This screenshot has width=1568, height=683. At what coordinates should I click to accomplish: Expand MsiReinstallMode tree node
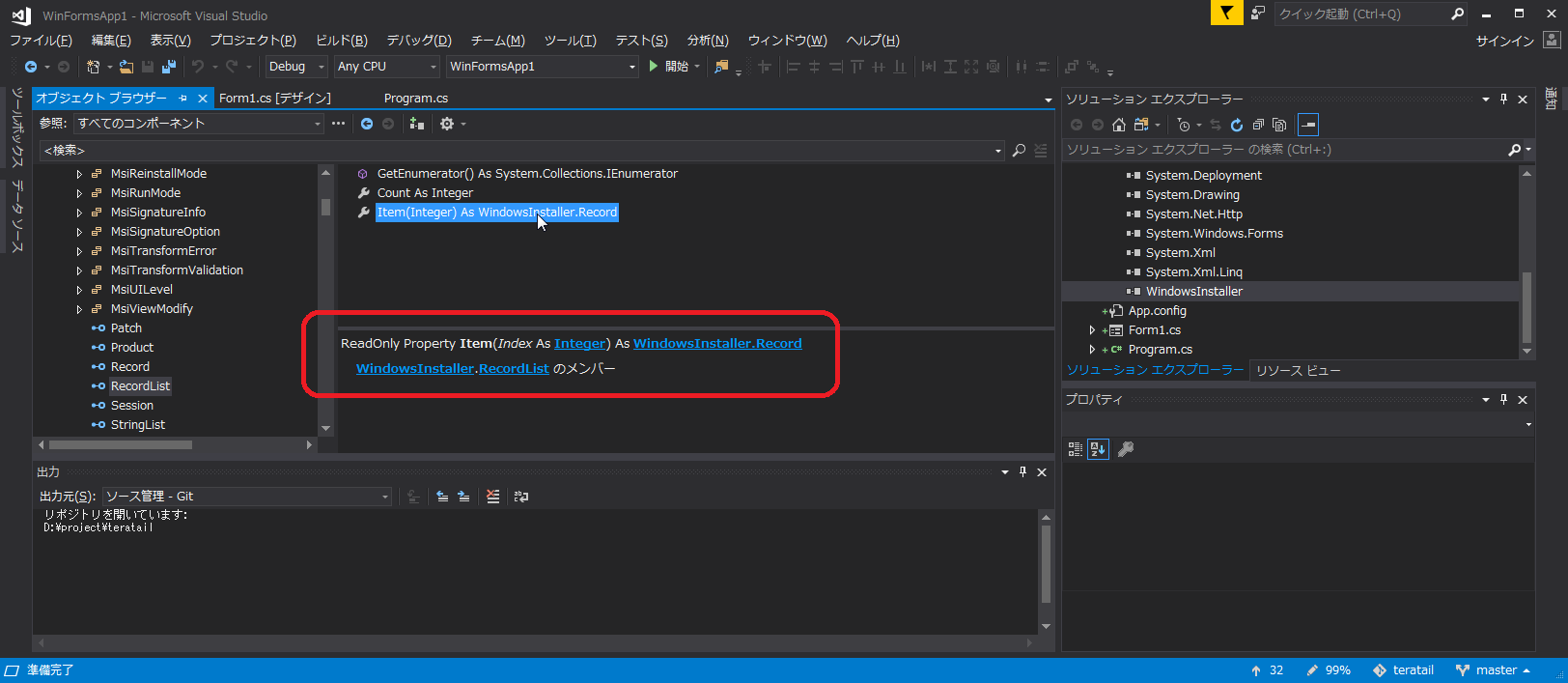click(79, 174)
